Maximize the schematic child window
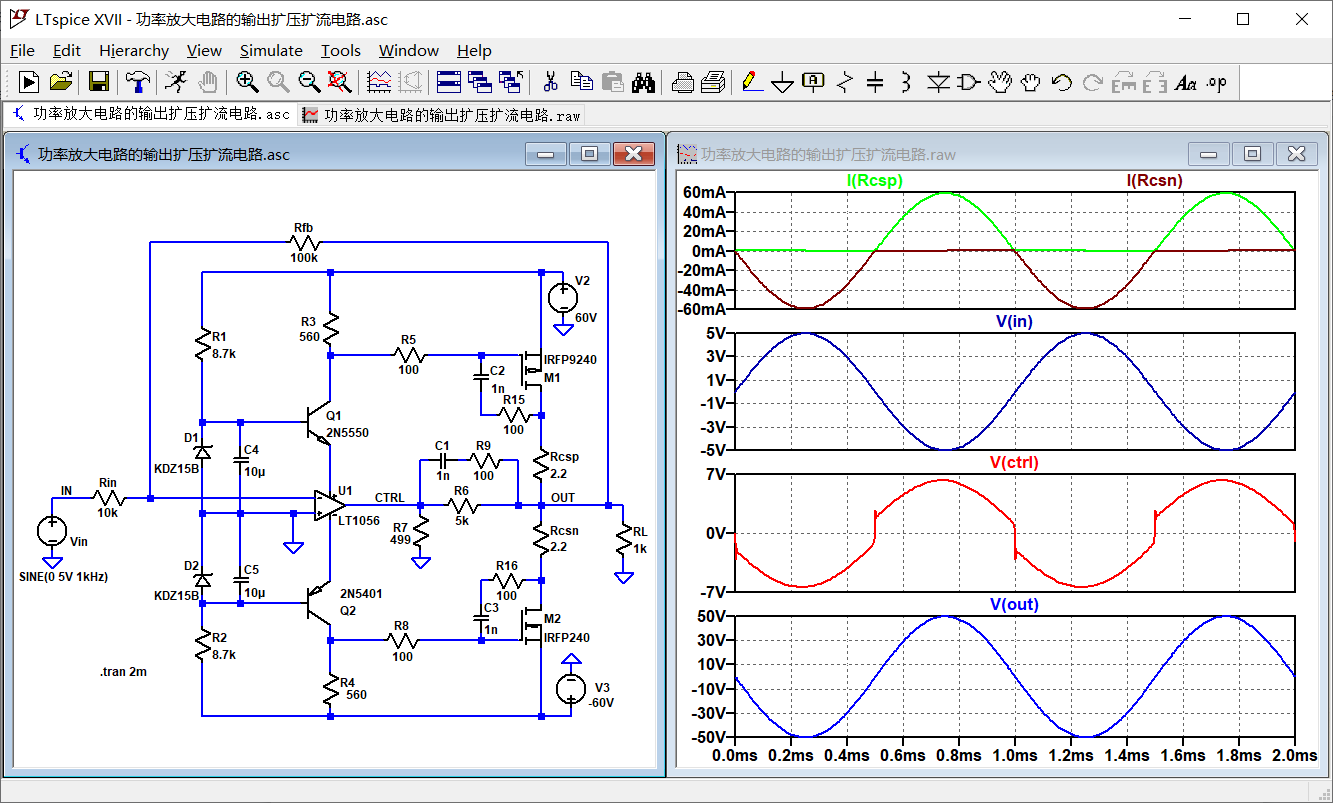Image resolution: width=1333 pixels, height=803 pixels. (x=589, y=153)
